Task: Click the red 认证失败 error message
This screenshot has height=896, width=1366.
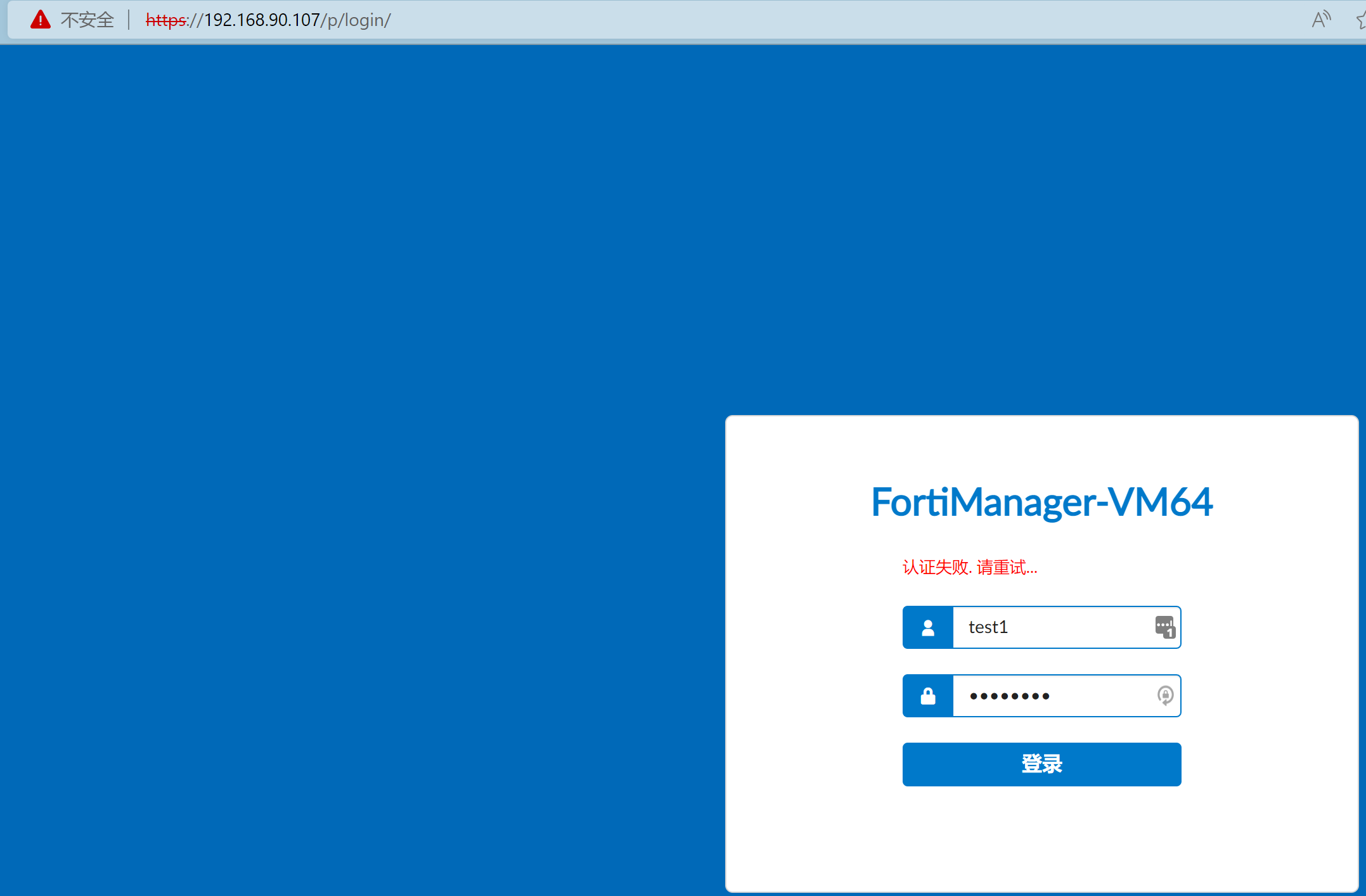Action: [969, 567]
